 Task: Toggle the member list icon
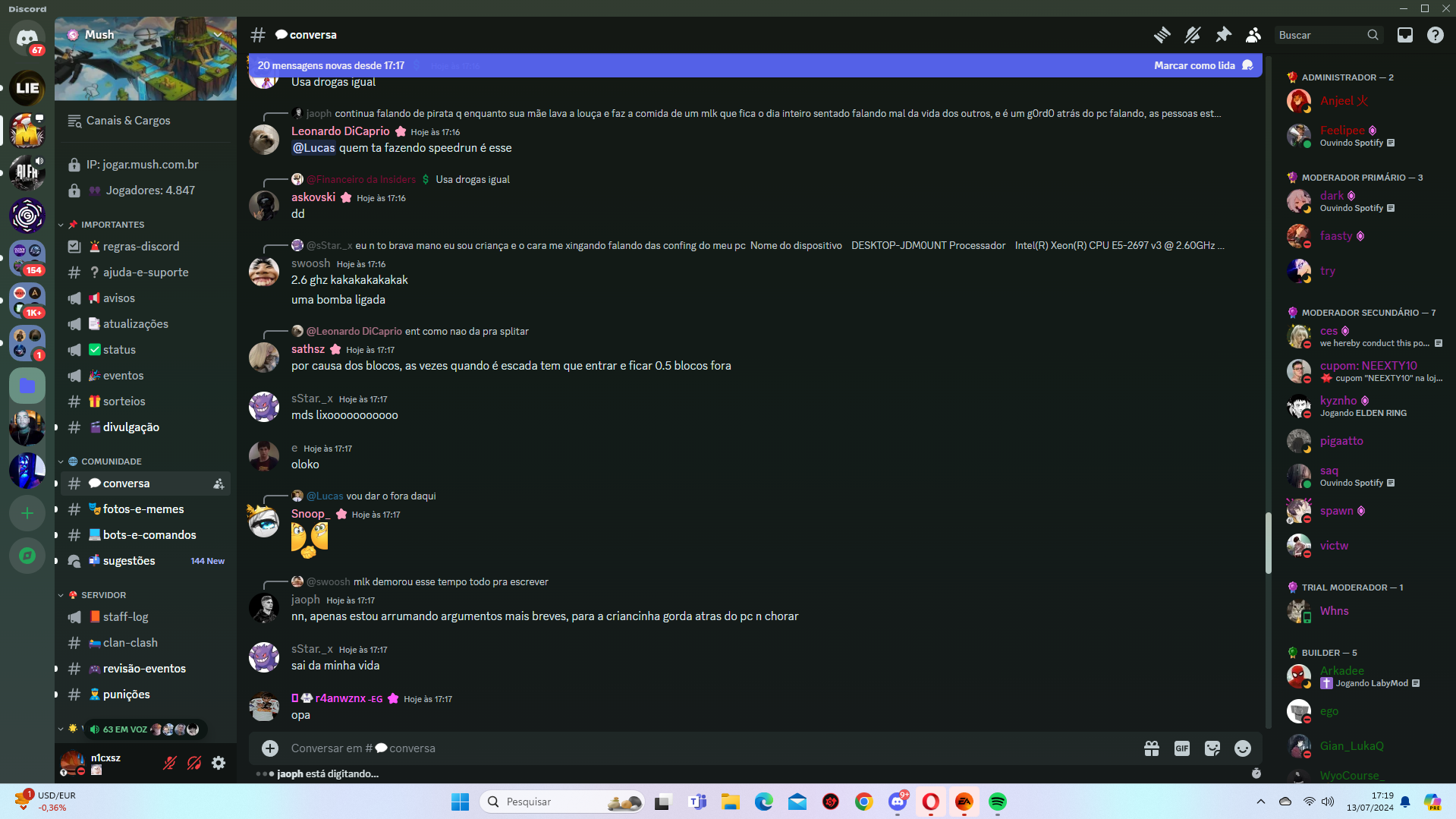[x=1253, y=35]
